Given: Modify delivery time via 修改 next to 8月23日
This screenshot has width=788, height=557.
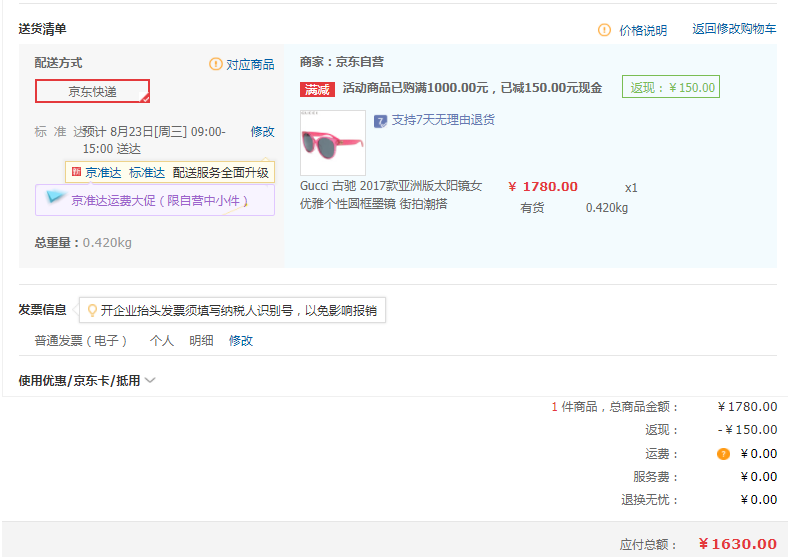Looking at the screenshot, I should pos(262,132).
